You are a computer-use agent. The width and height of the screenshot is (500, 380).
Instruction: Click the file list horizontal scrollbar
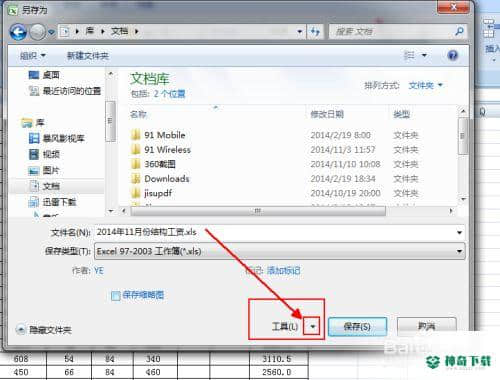tap(258, 211)
